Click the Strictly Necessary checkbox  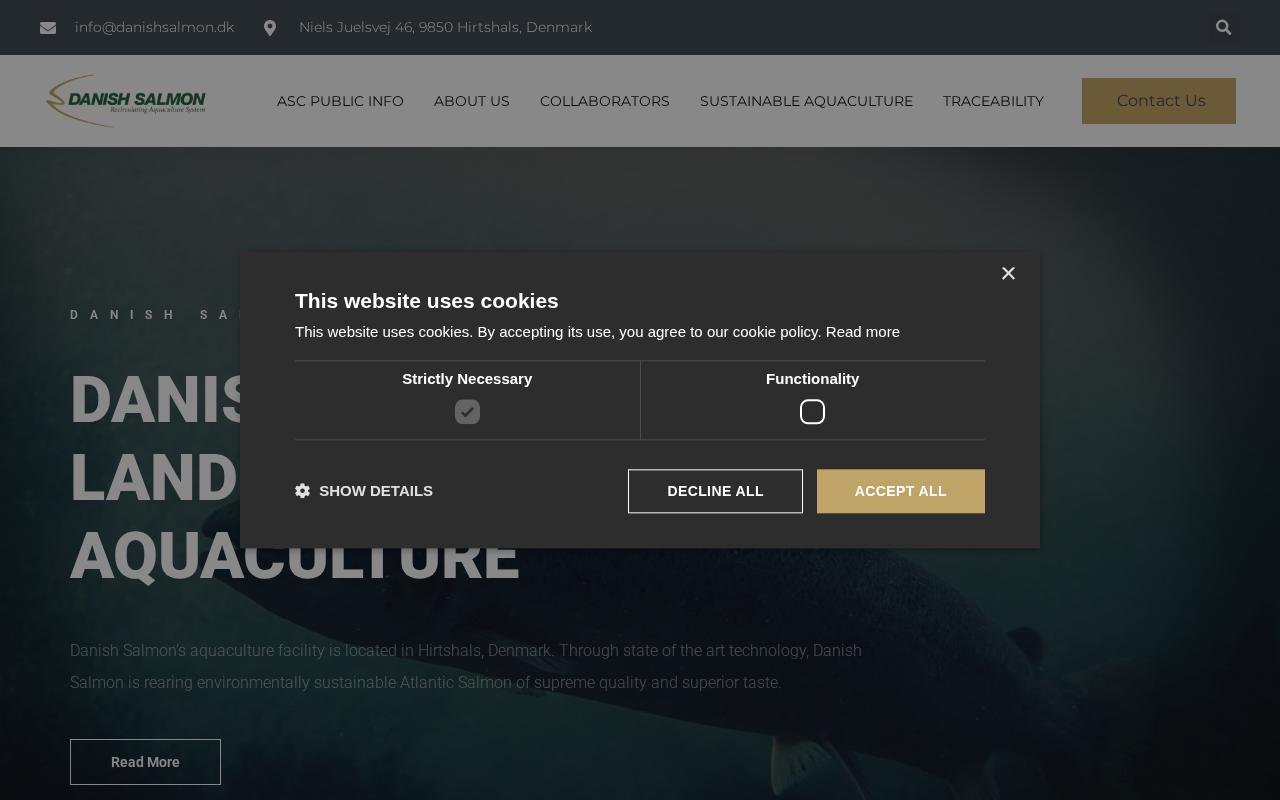click(467, 412)
